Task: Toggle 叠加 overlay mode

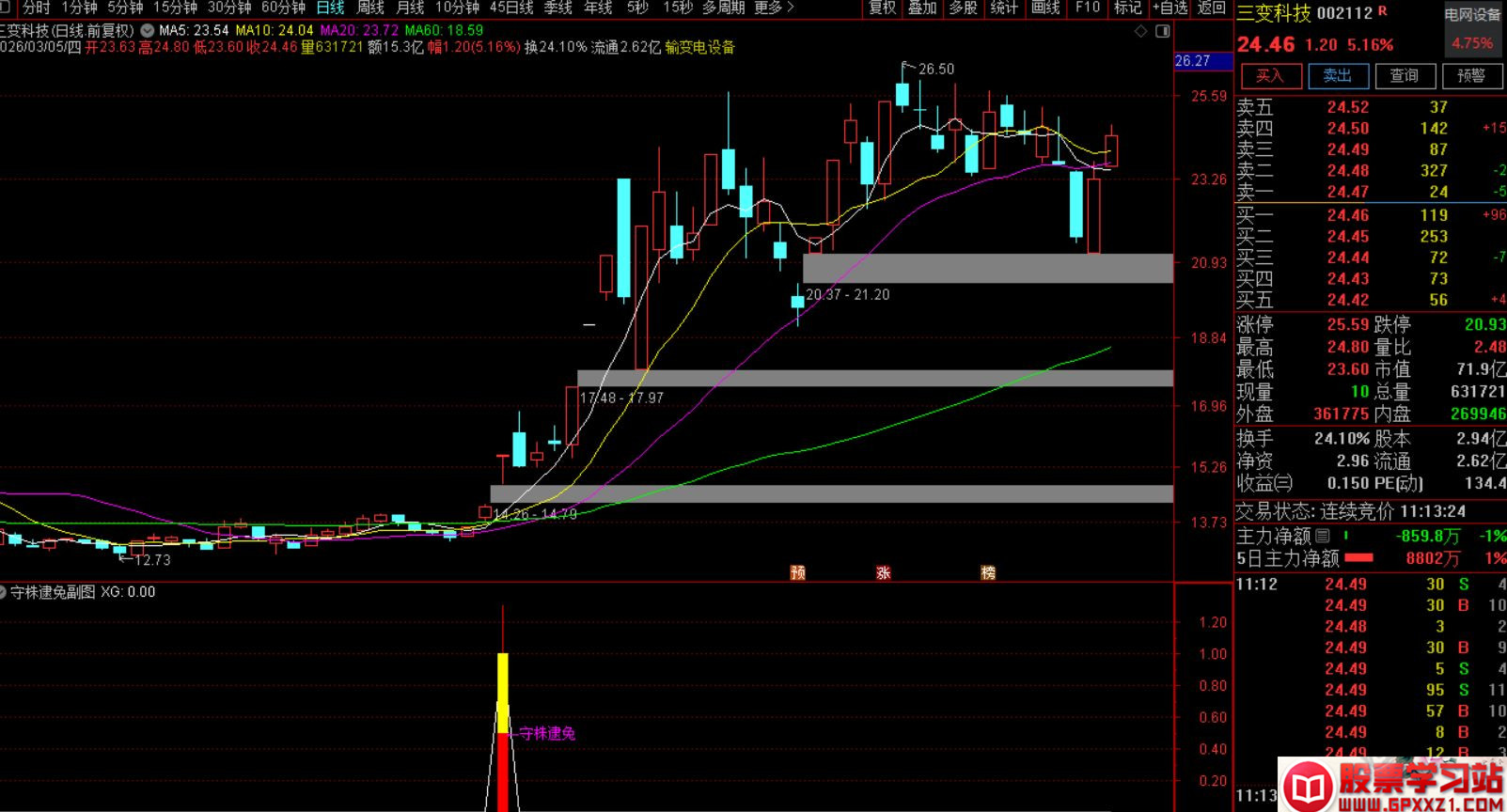Action: (x=921, y=8)
